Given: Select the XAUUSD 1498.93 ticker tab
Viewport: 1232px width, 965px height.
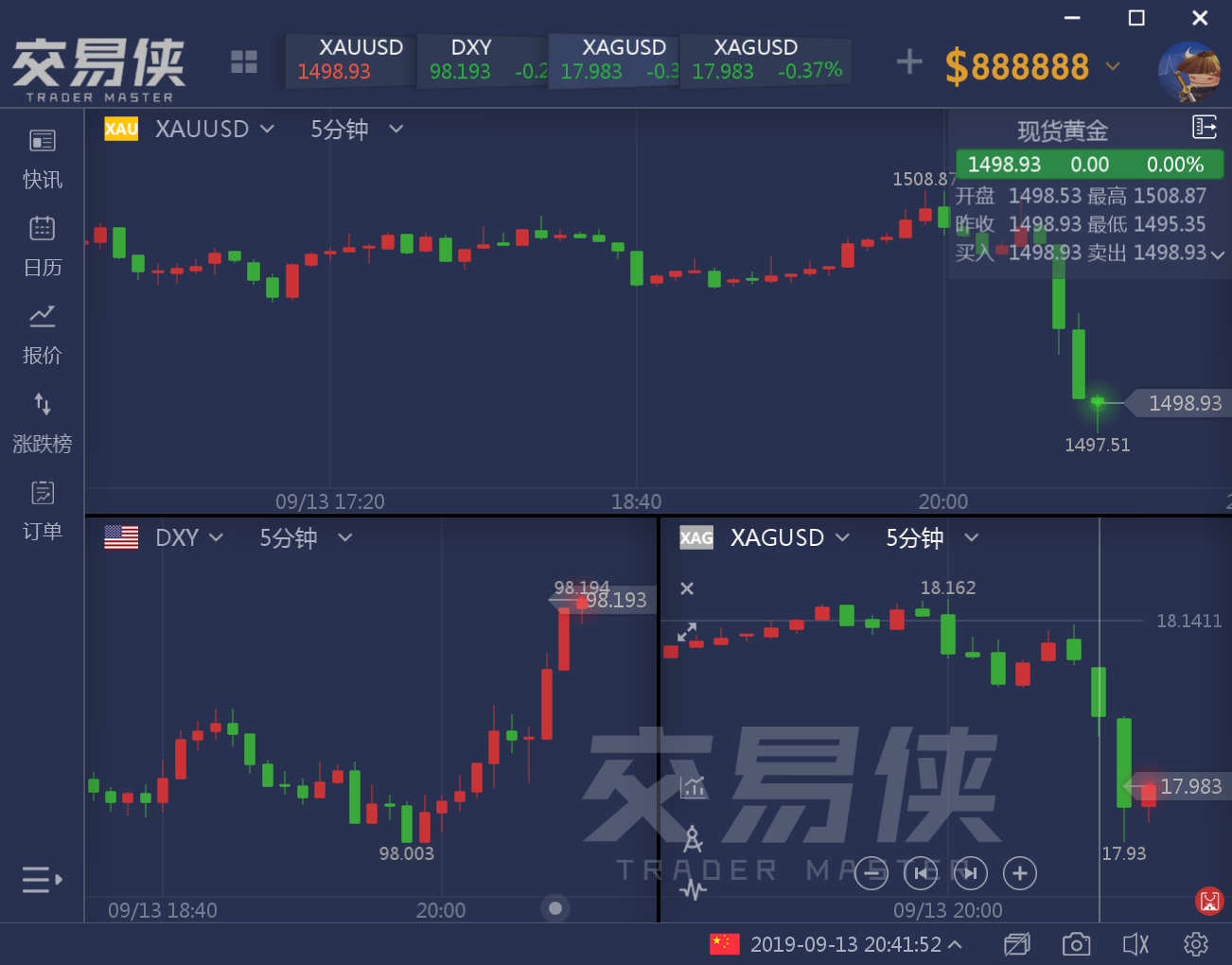Looking at the screenshot, I should tap(351, 60).
